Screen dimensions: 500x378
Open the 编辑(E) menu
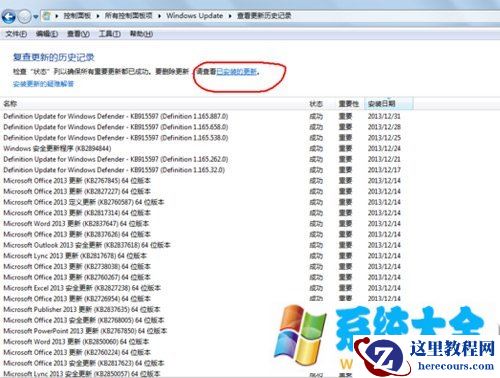[47, 34]
